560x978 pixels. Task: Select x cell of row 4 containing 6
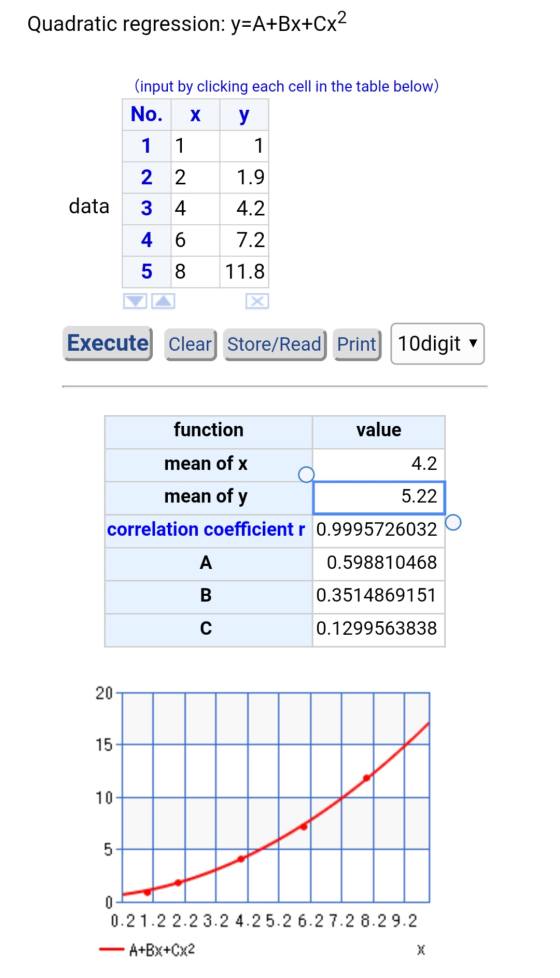tap(195, 240)
